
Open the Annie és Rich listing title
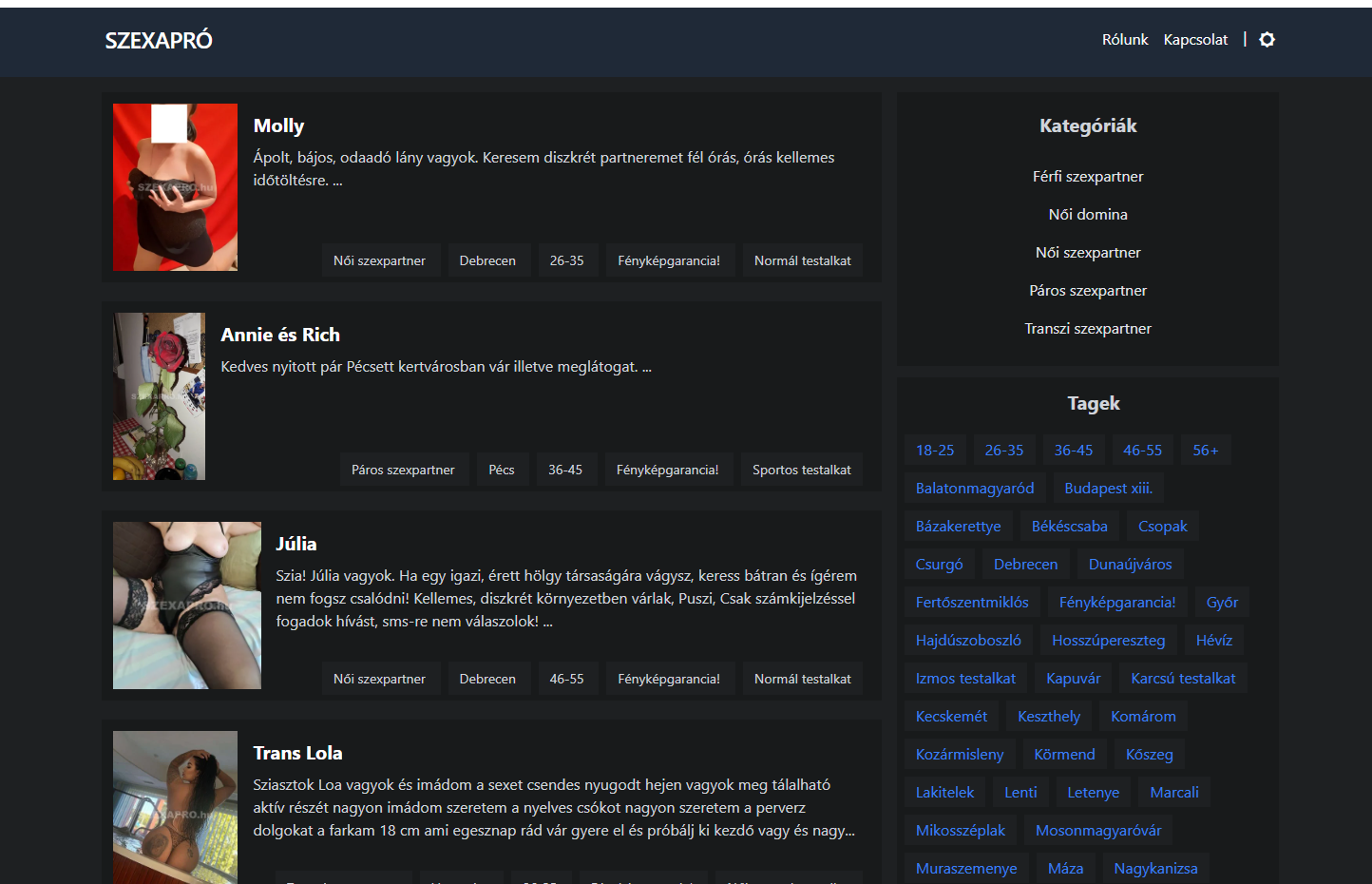(280, 335)
